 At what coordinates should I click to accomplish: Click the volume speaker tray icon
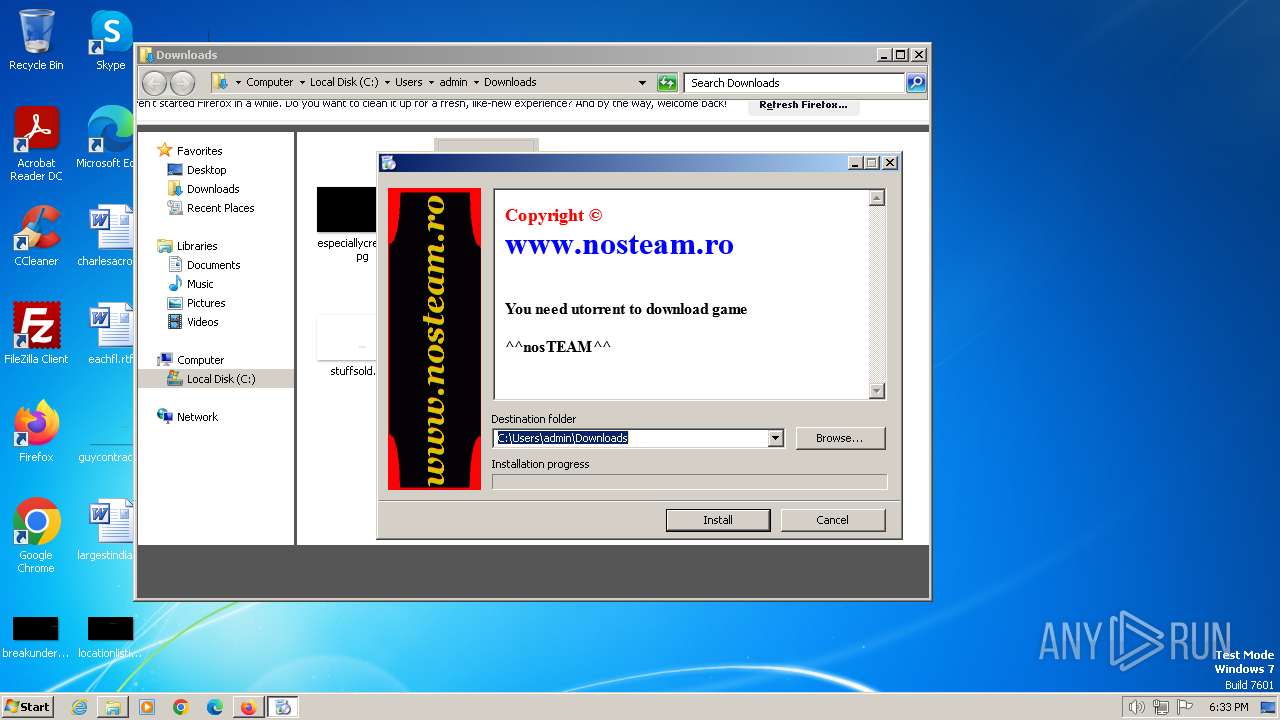(x=1136, y=707)
